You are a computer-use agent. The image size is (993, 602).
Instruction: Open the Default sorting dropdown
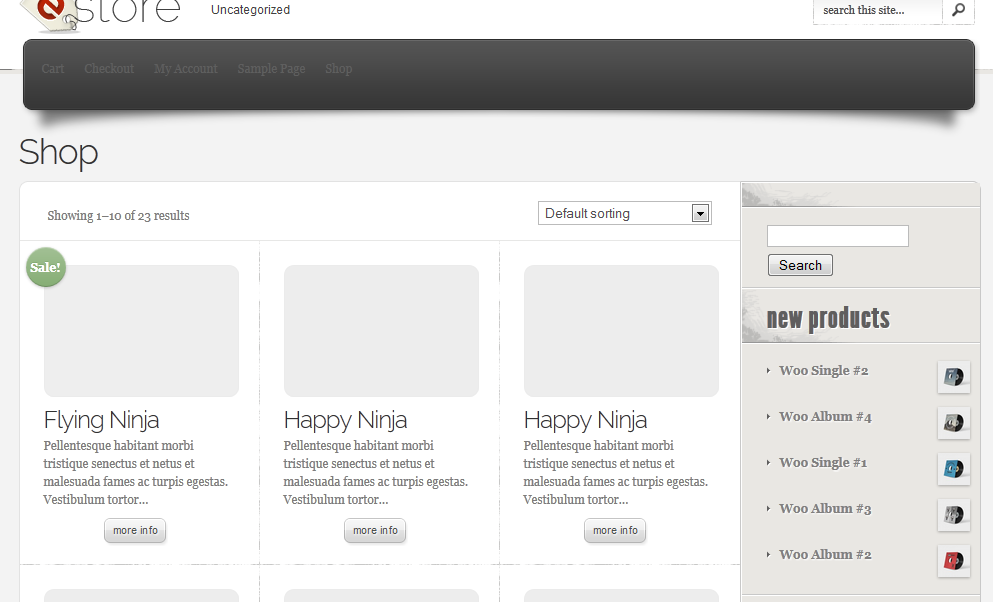tap(624, 213)
